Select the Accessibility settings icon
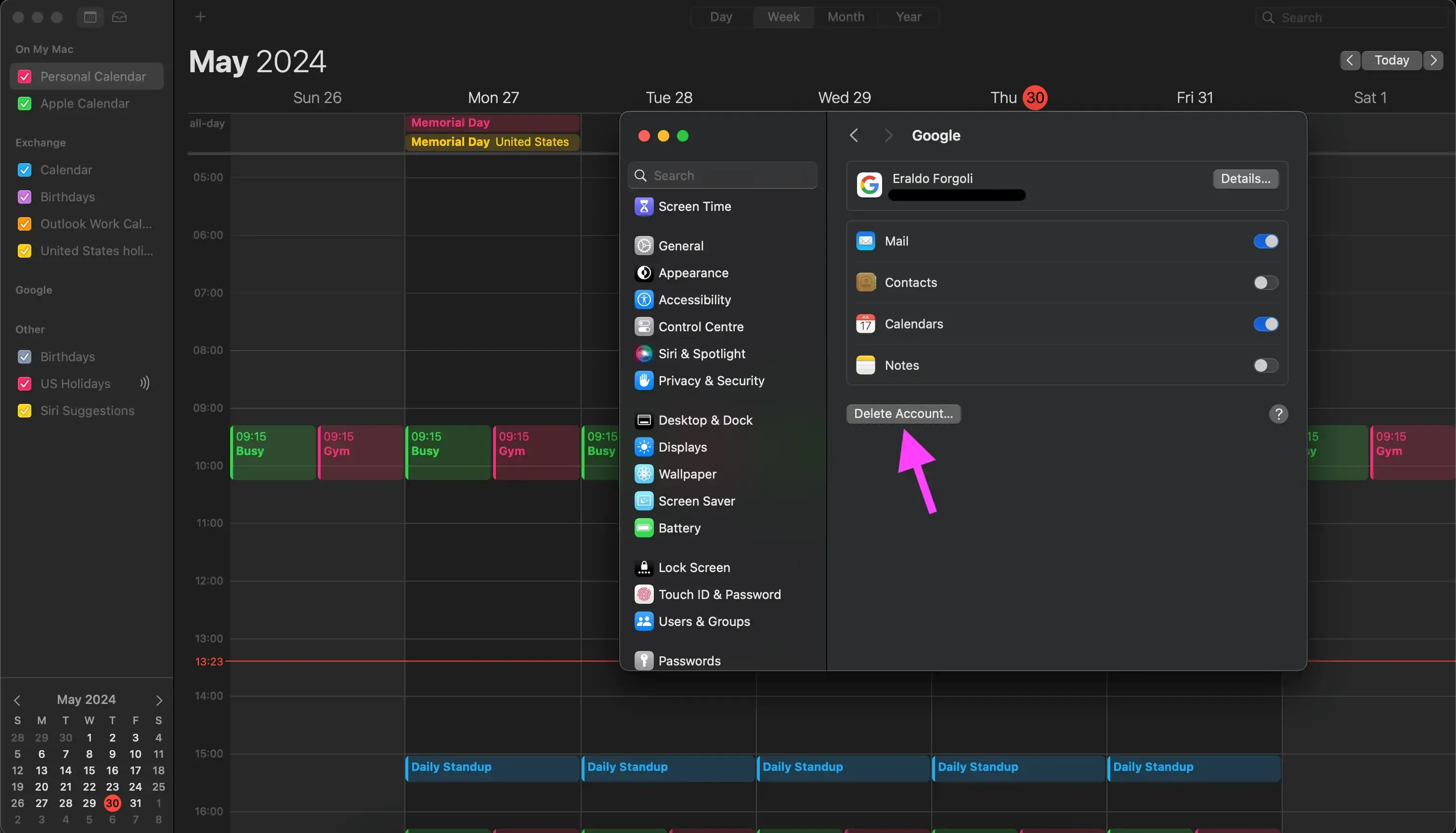The height and width of the screenshot is (833, 1456). (x=645, y=299)
